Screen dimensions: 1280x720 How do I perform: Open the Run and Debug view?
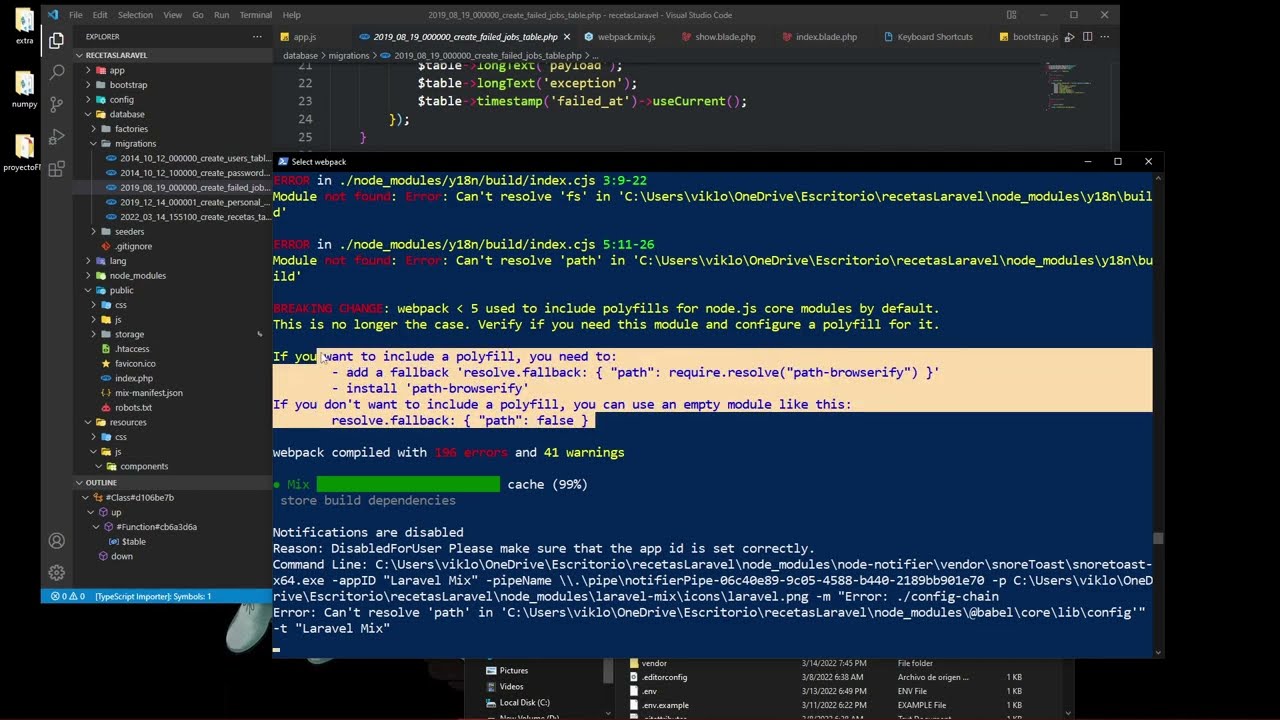tap(56, 137)
